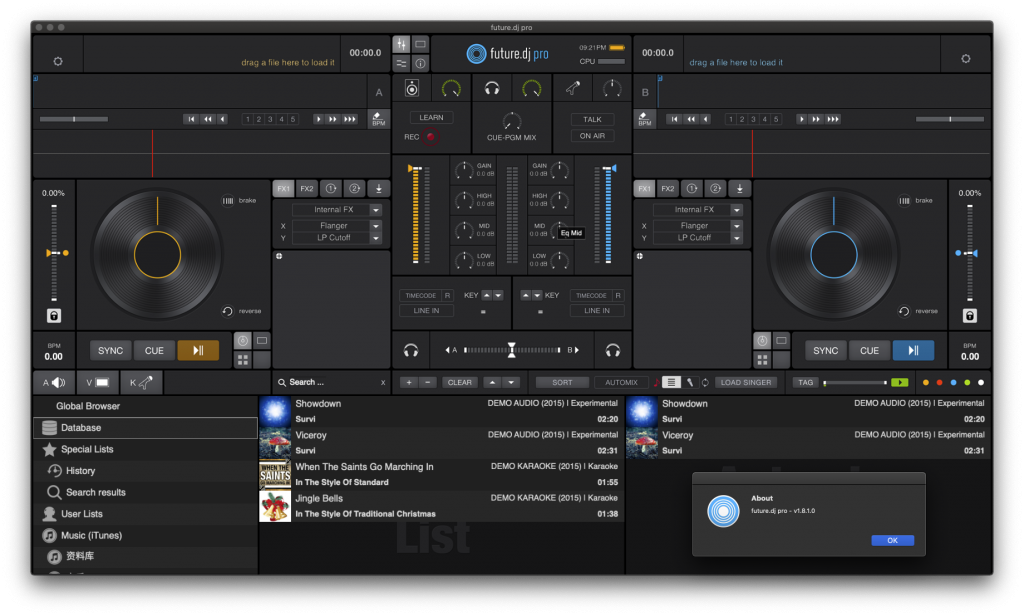Open equalizer sliders settings icon

tap(401, 63)
